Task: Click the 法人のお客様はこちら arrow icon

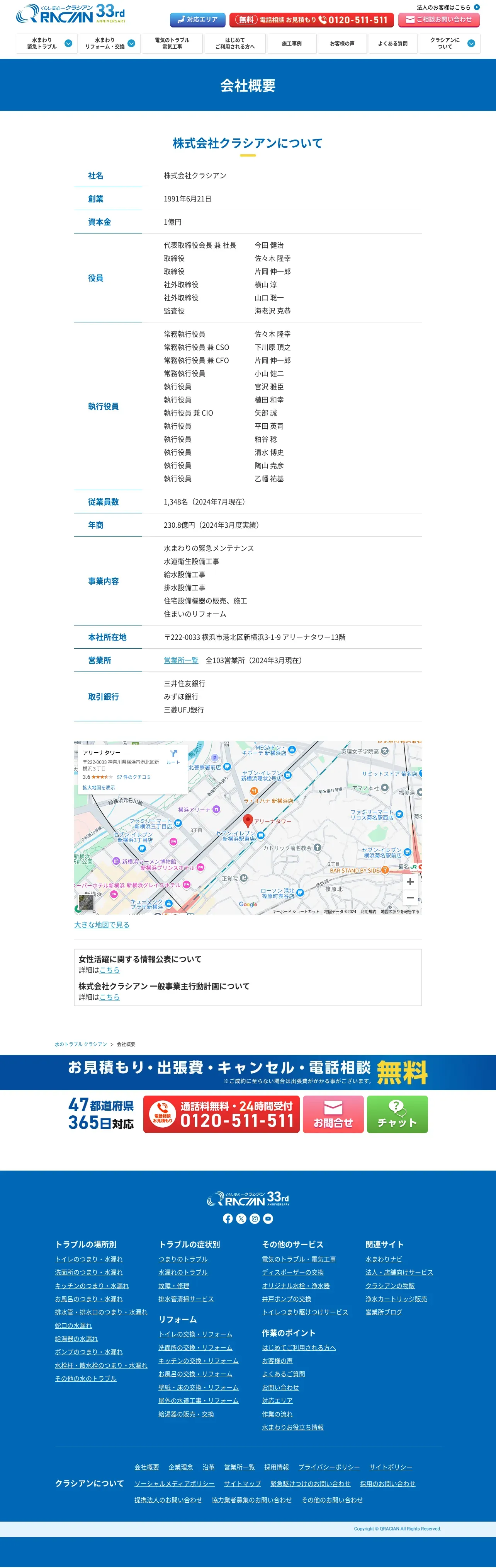Action: [477, 7]
